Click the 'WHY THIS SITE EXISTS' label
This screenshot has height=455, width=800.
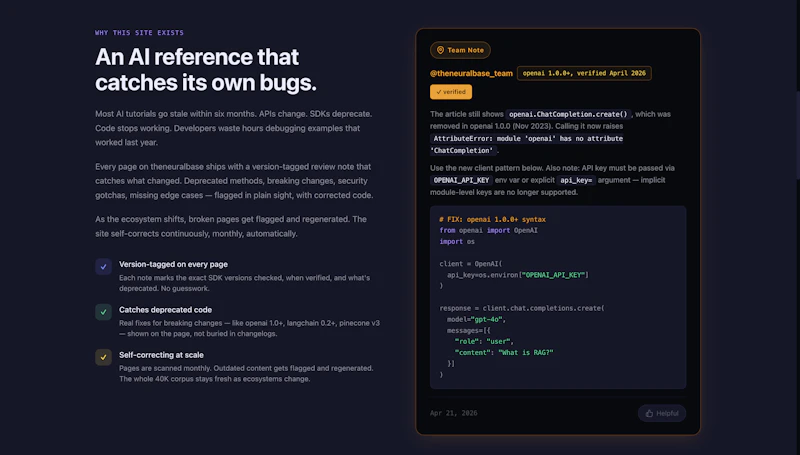[x=139, y=33]
